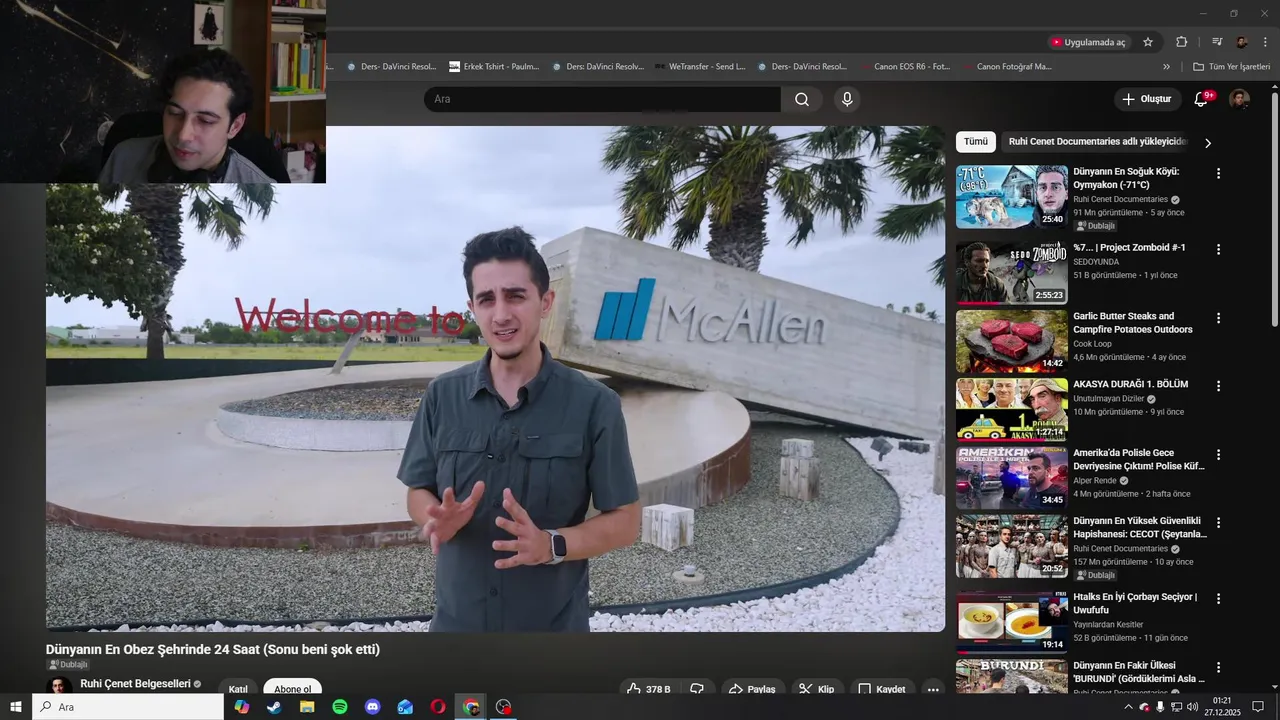Open Windows Start menu
This screenshot has height=720, width=1280.
click(x=15, y=707)
